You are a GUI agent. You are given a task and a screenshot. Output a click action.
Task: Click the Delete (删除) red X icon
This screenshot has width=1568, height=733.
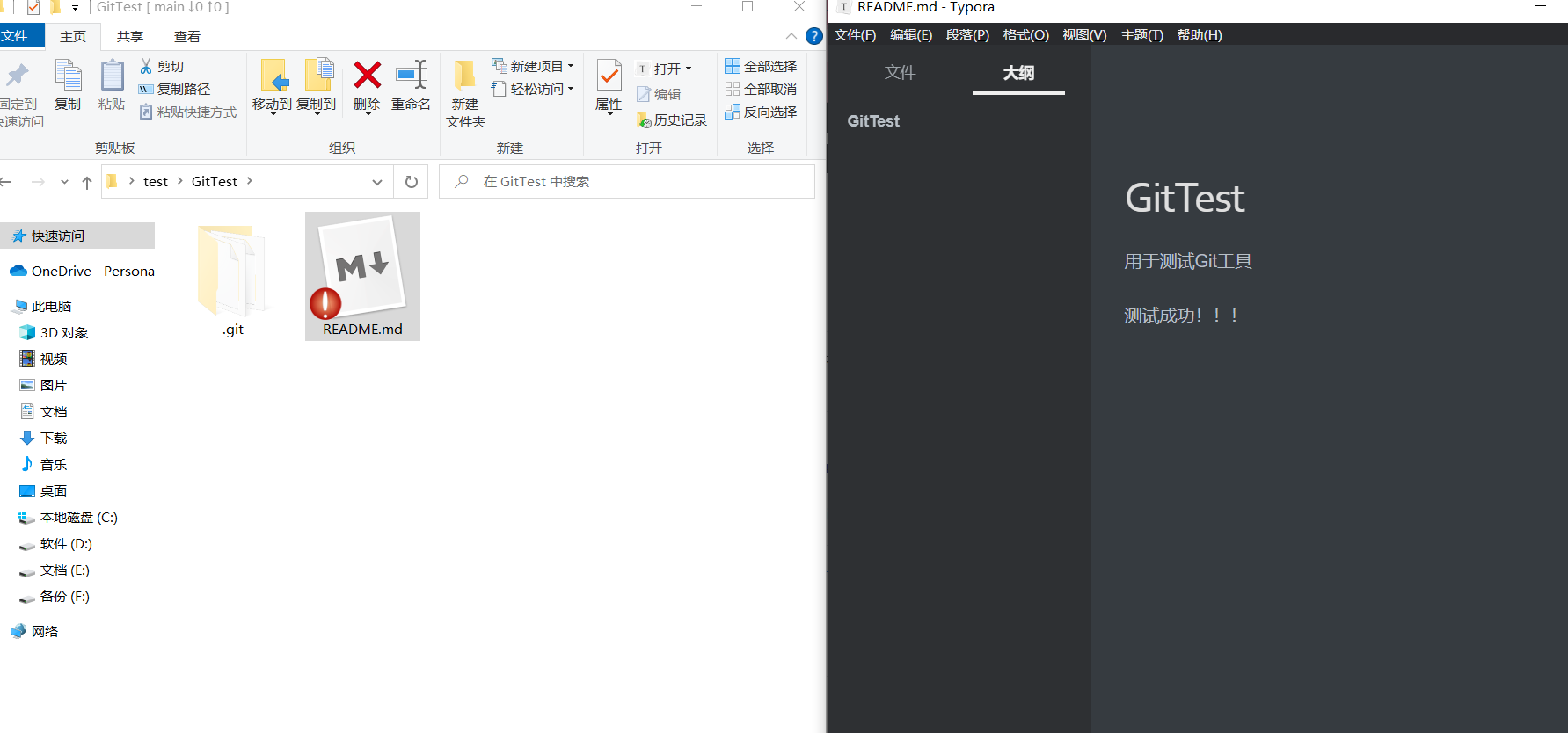click(367, 76)
